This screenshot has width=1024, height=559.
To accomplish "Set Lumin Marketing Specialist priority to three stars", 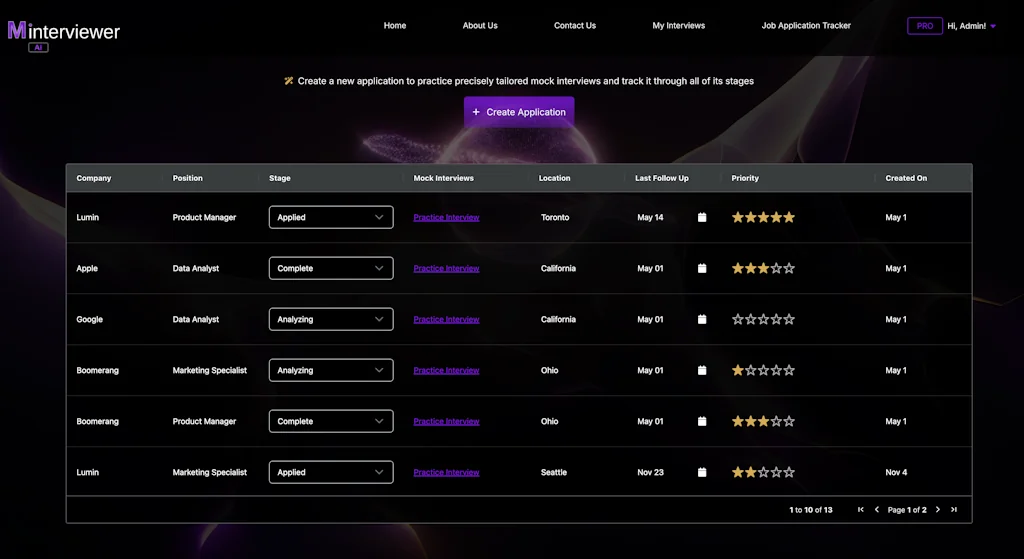I will point(763,472).
